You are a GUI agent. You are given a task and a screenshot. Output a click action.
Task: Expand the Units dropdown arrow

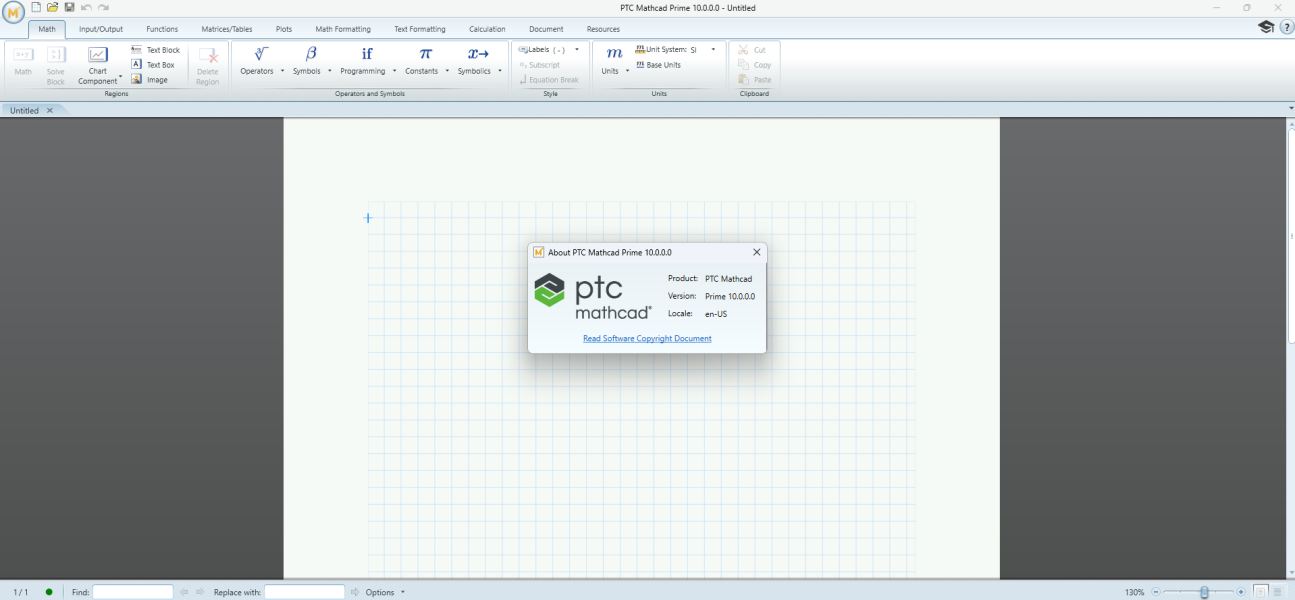tap(628, 71)
